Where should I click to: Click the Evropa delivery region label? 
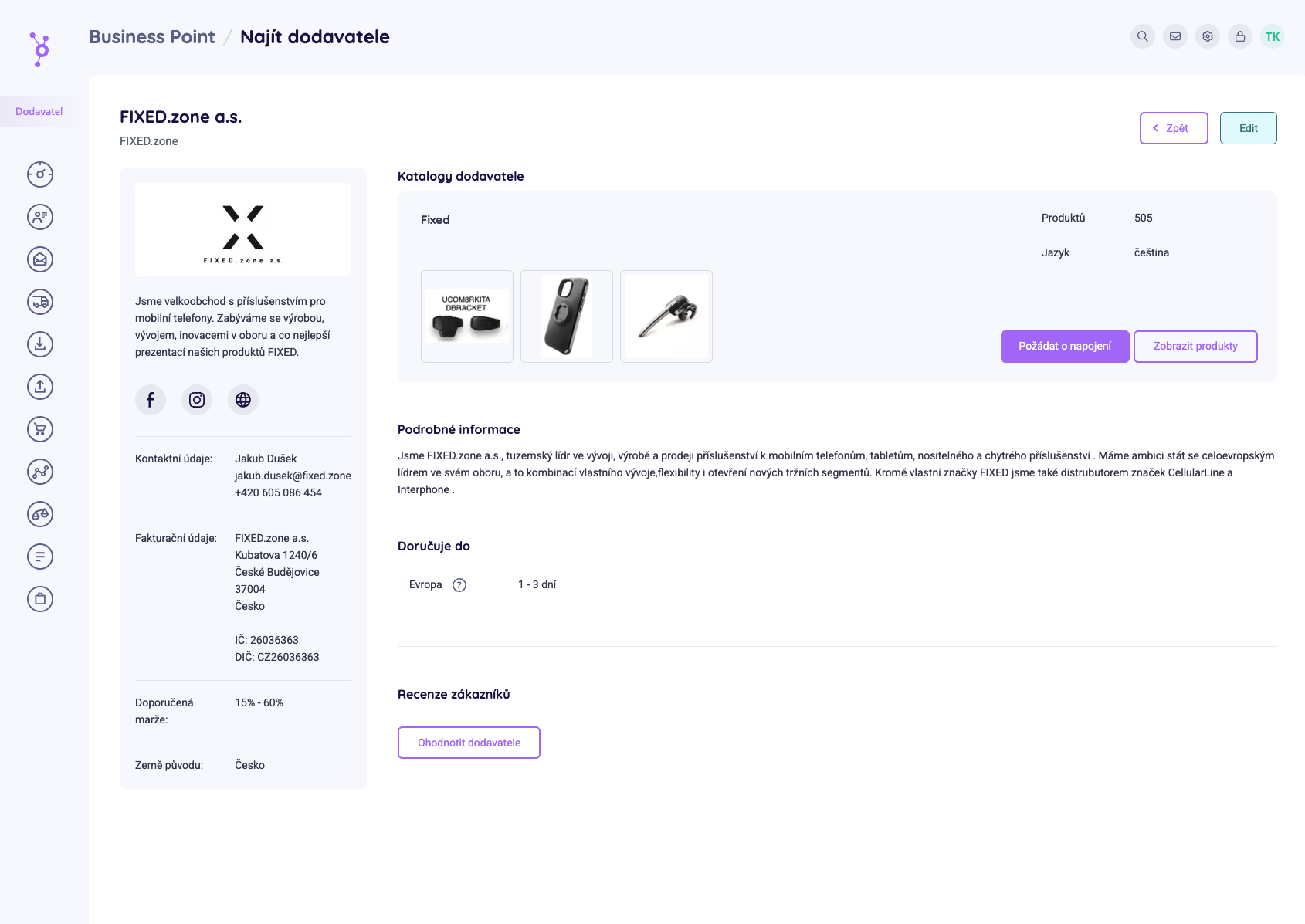pos(425,584)
